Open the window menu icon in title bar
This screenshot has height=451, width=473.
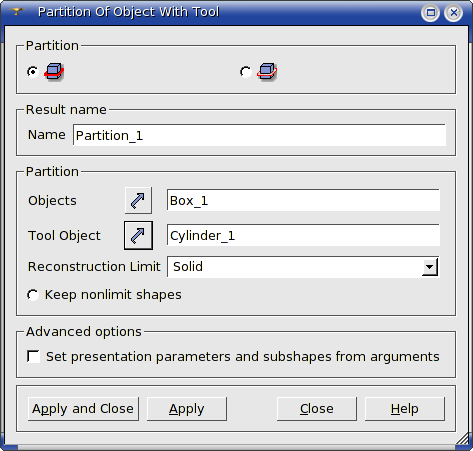coord(16,12)
